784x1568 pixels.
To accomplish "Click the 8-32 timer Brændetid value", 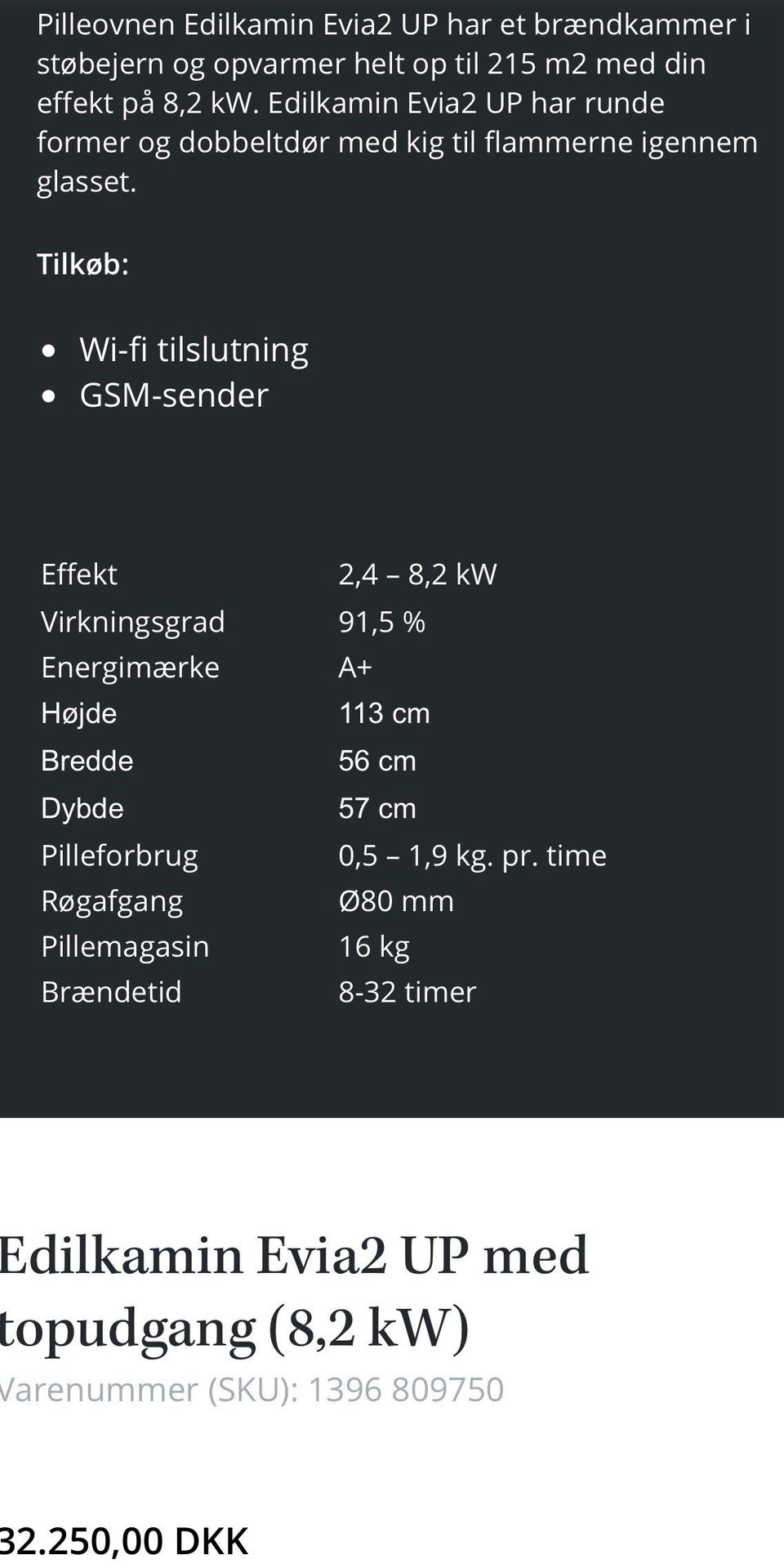I will [x=407, y=992].
